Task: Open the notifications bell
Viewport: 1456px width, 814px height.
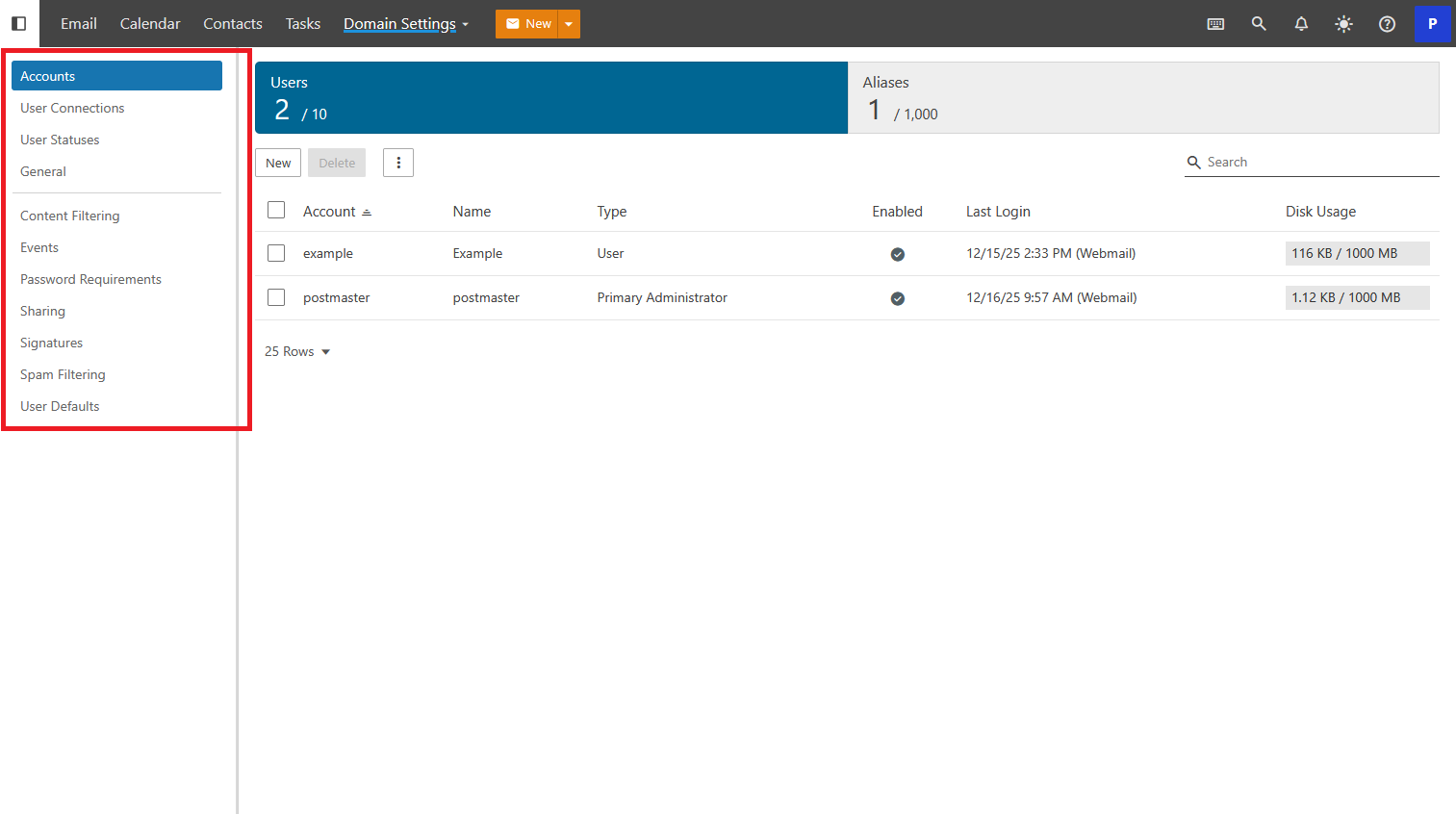Action: point(1301,24)
